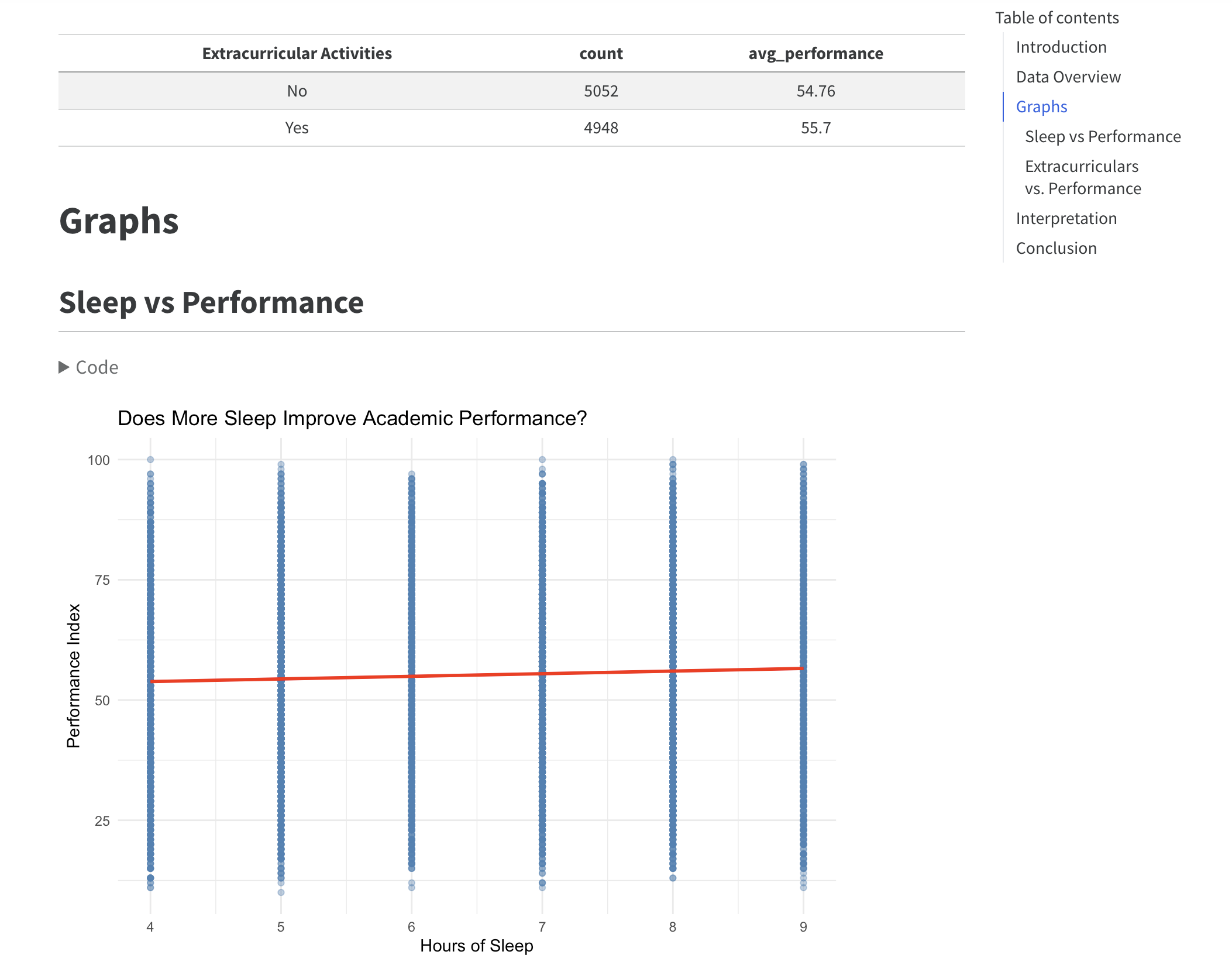Viewport: 1232px width, 979px height.
Task: Select the No row count value 5052
Action: pos(601,91)
